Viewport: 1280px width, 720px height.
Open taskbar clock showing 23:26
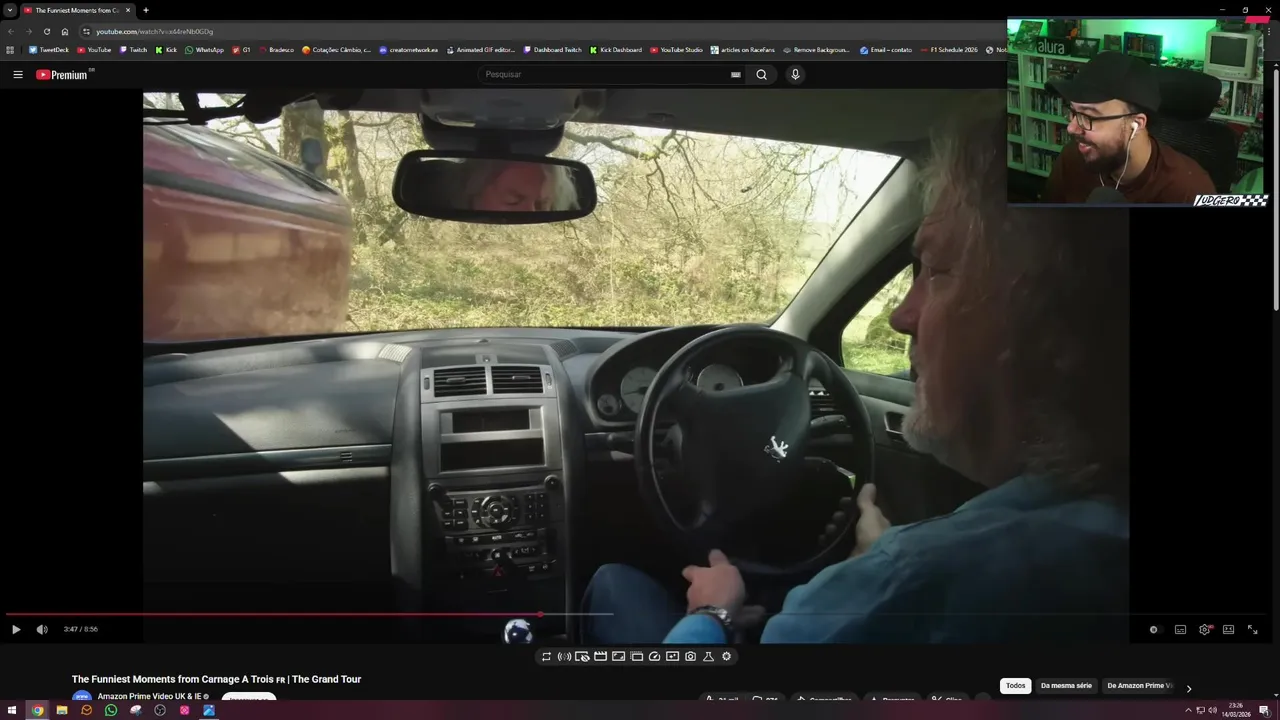(x=1238, y=711)
